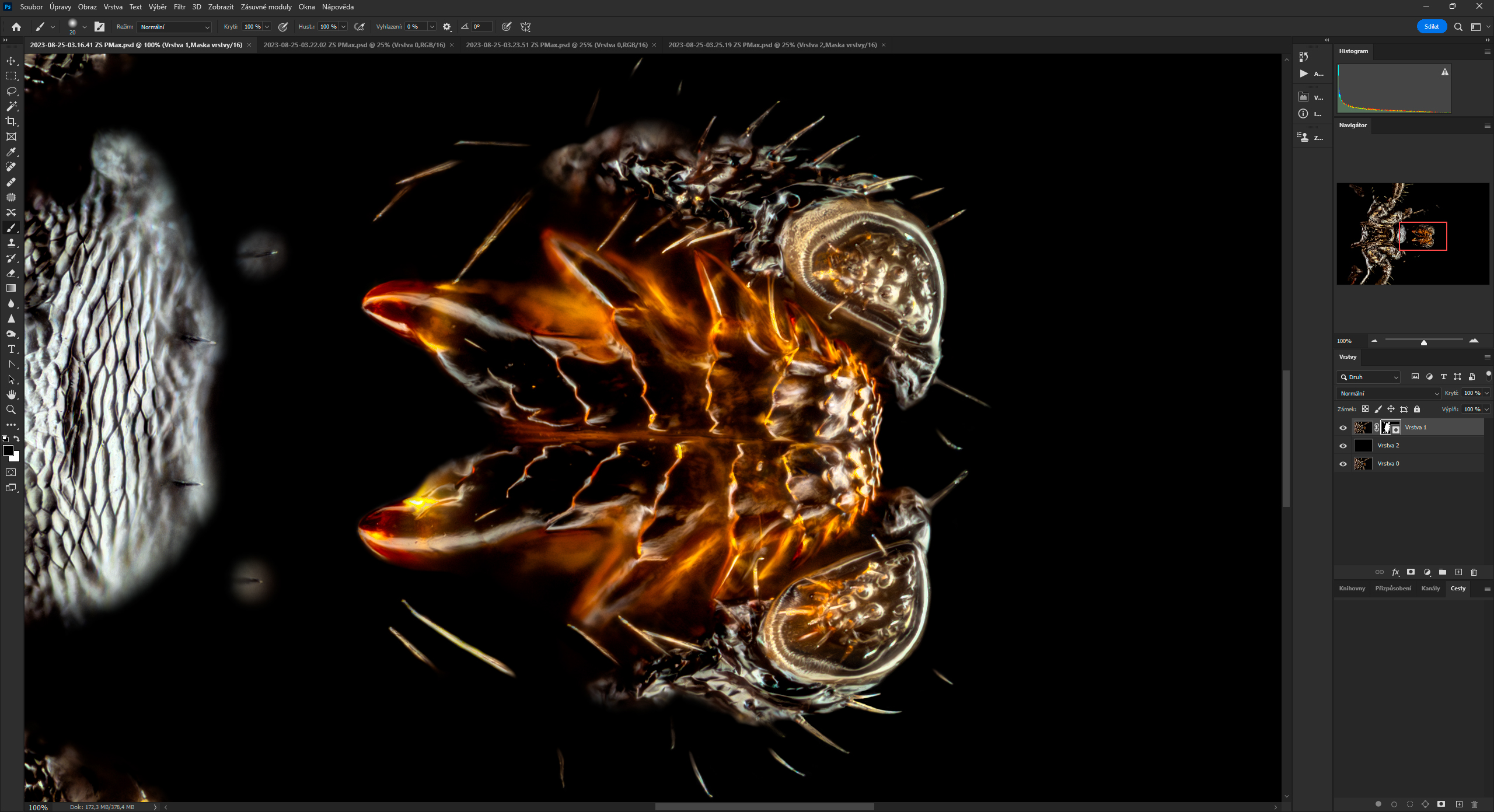Select the Type tool
This screenshot has width=1494, height=812.
click(11, 349)
